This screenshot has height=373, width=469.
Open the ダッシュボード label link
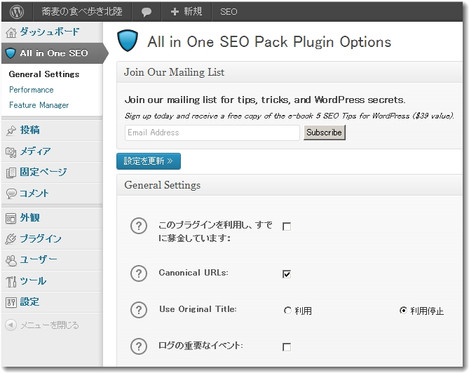(x=50, y=32)
